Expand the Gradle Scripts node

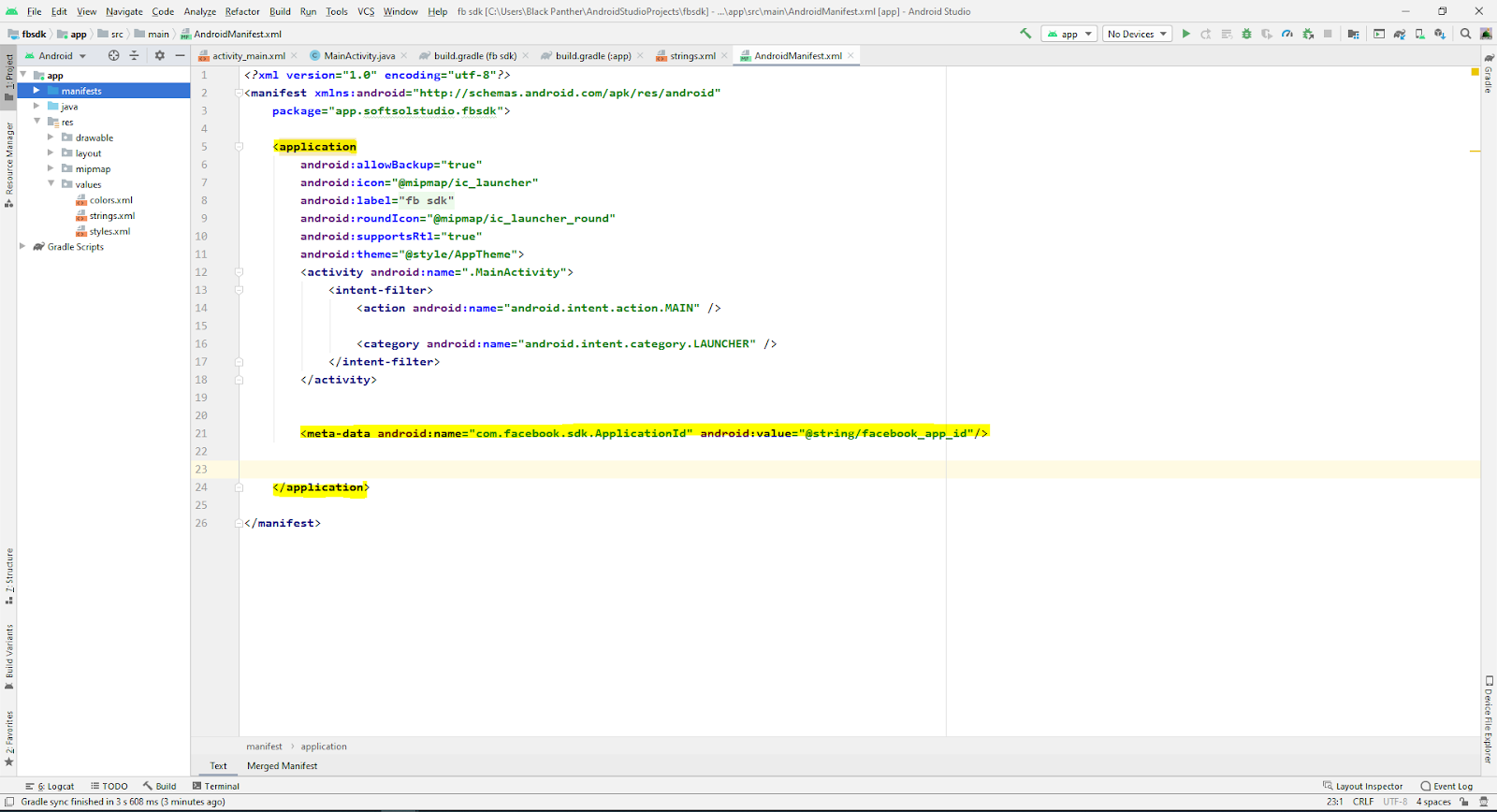tap(22, 247)
